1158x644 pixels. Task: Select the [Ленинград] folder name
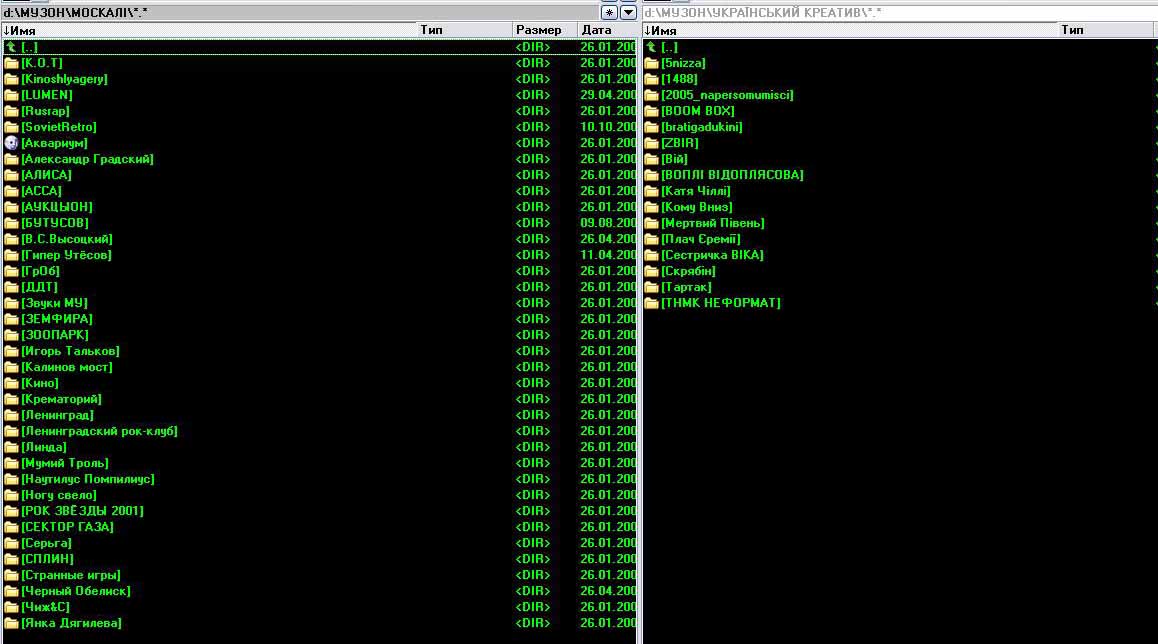click(58, 415)
